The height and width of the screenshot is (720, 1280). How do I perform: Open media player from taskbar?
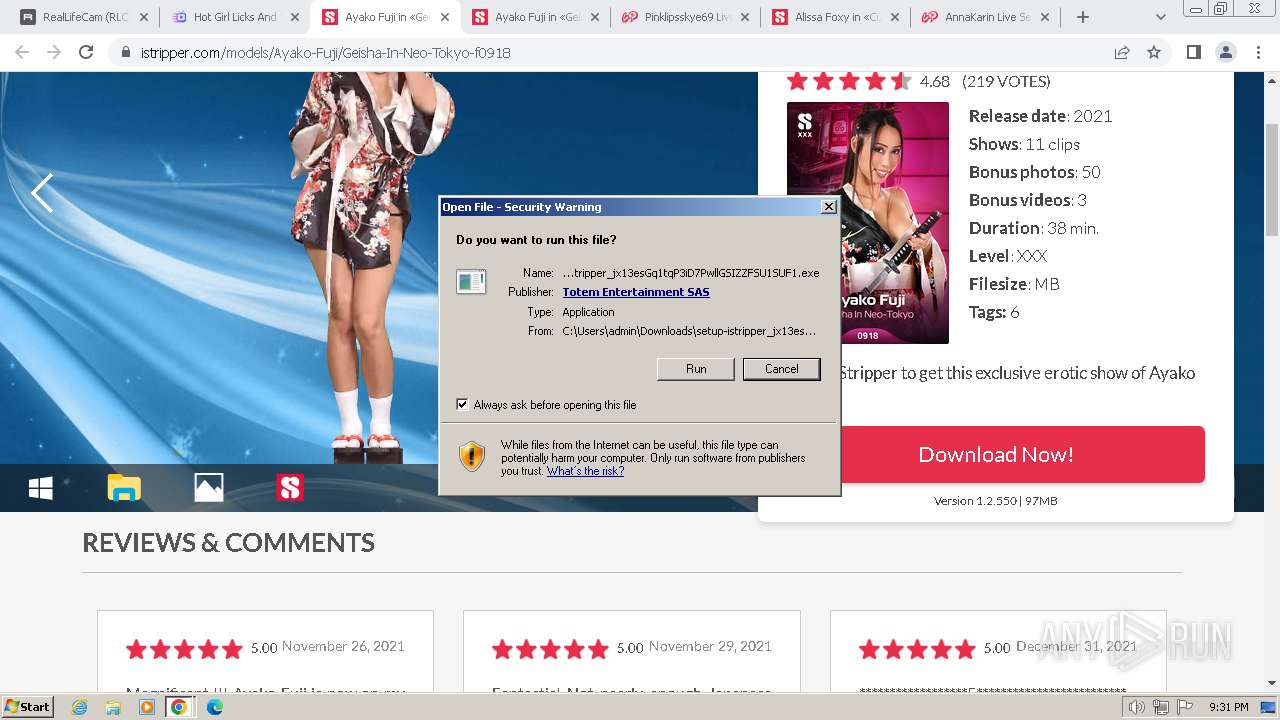(146, 707)
